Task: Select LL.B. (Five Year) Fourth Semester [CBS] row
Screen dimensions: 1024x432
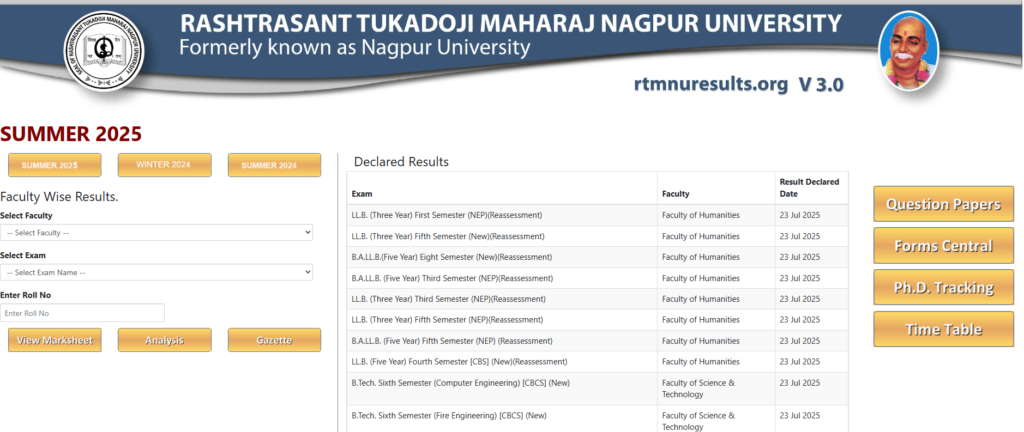Action: click(x=597, y=362)
